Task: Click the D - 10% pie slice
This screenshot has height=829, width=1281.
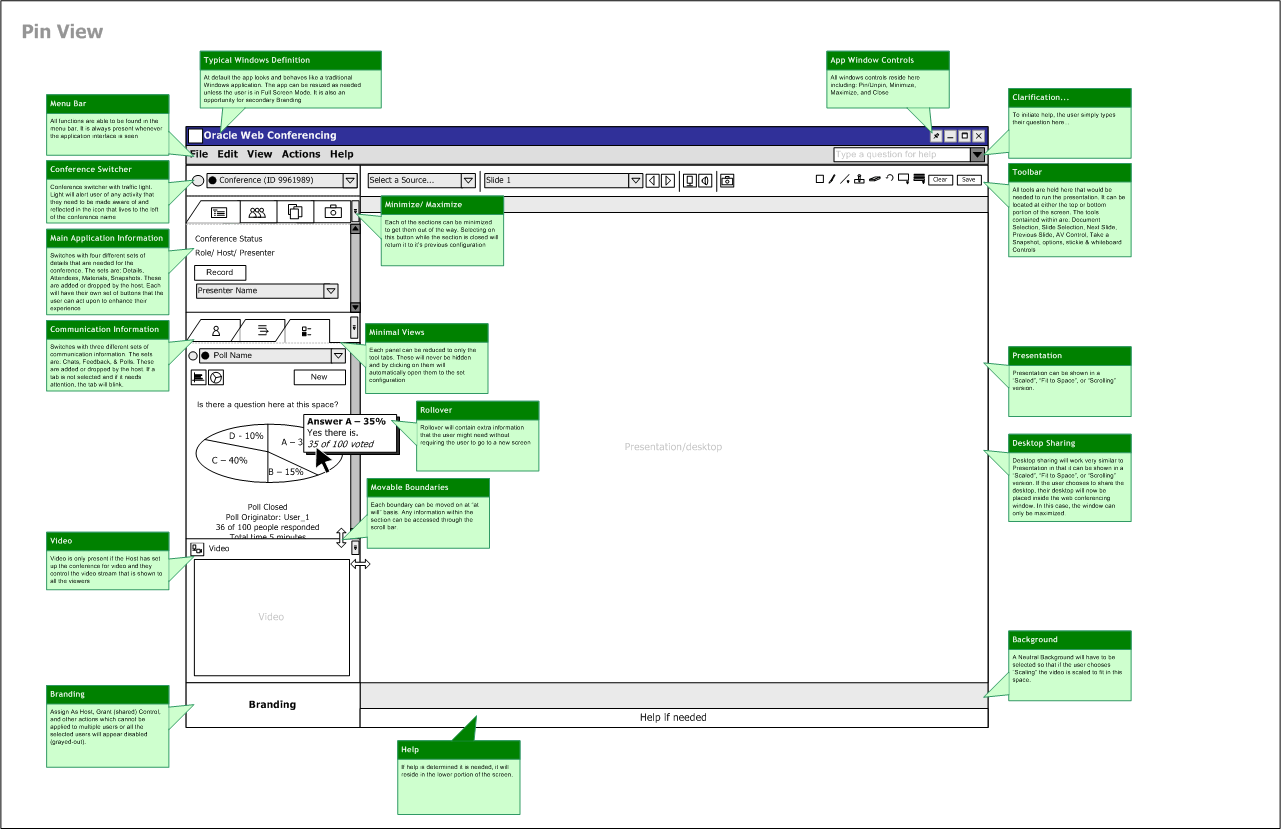Action: click(246, 436)
